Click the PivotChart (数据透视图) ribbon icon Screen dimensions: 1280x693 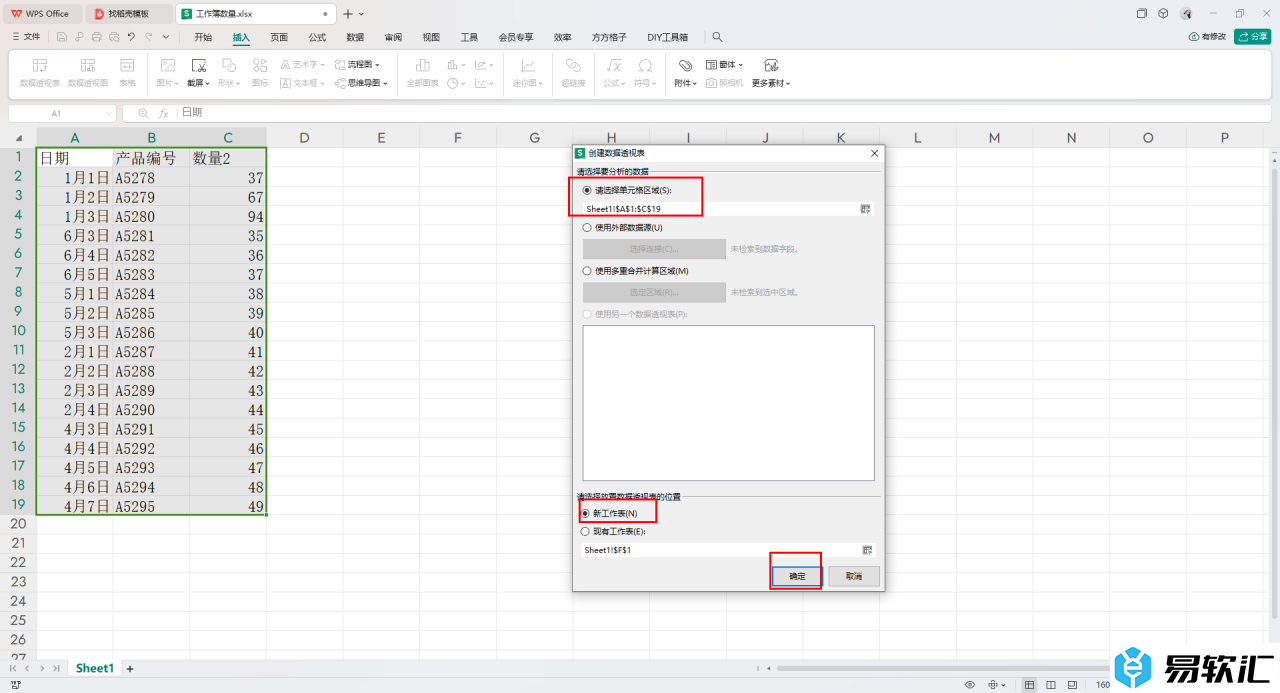point(88,65)
